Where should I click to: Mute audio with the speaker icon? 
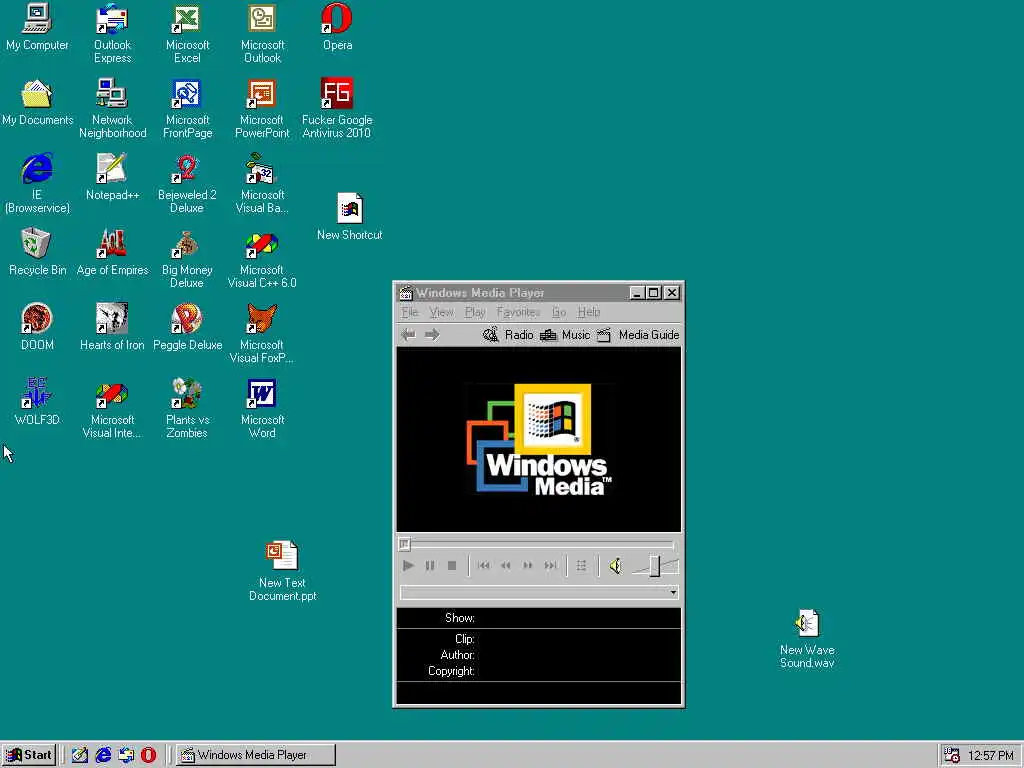[x=615, y=566]
